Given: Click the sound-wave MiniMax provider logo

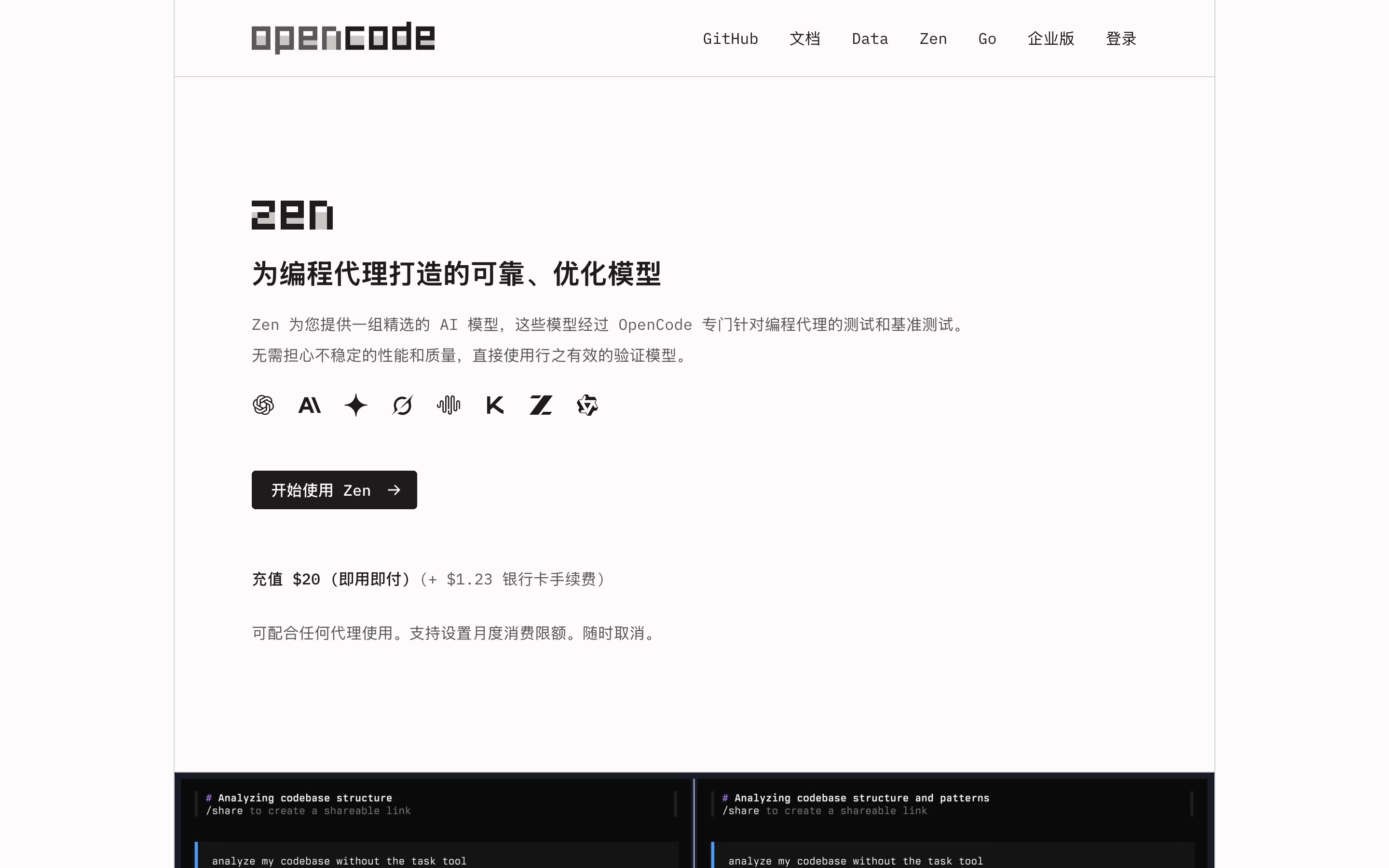Looking at the screenshot, I should (448, 405).
